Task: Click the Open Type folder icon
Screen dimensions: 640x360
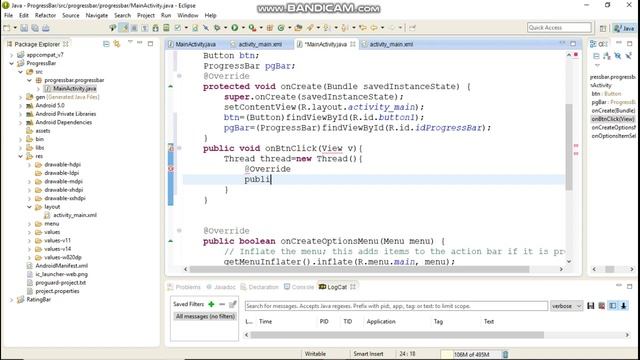Action: (298, 28)
